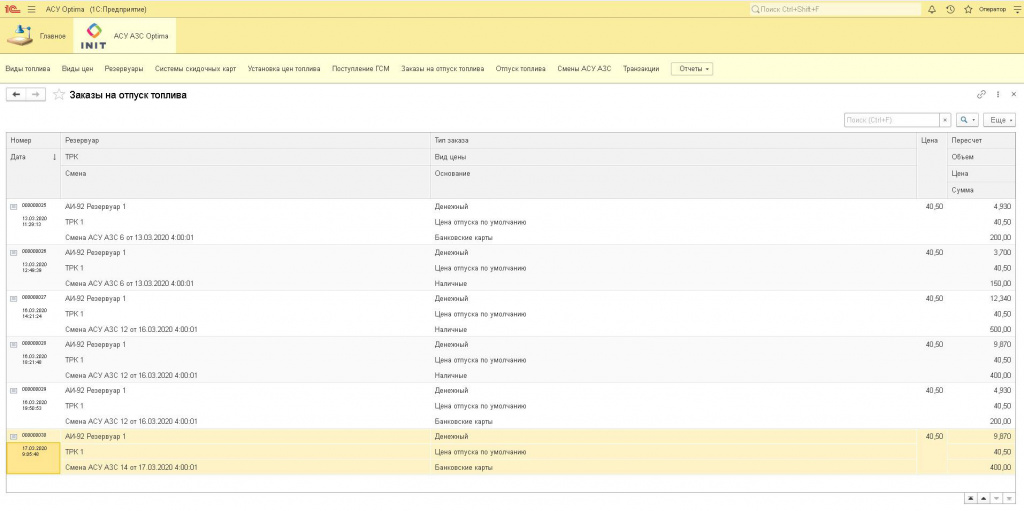Sort by the Номер column header
The height and width of the screenshot is (511, 1024).
point(22,140)
